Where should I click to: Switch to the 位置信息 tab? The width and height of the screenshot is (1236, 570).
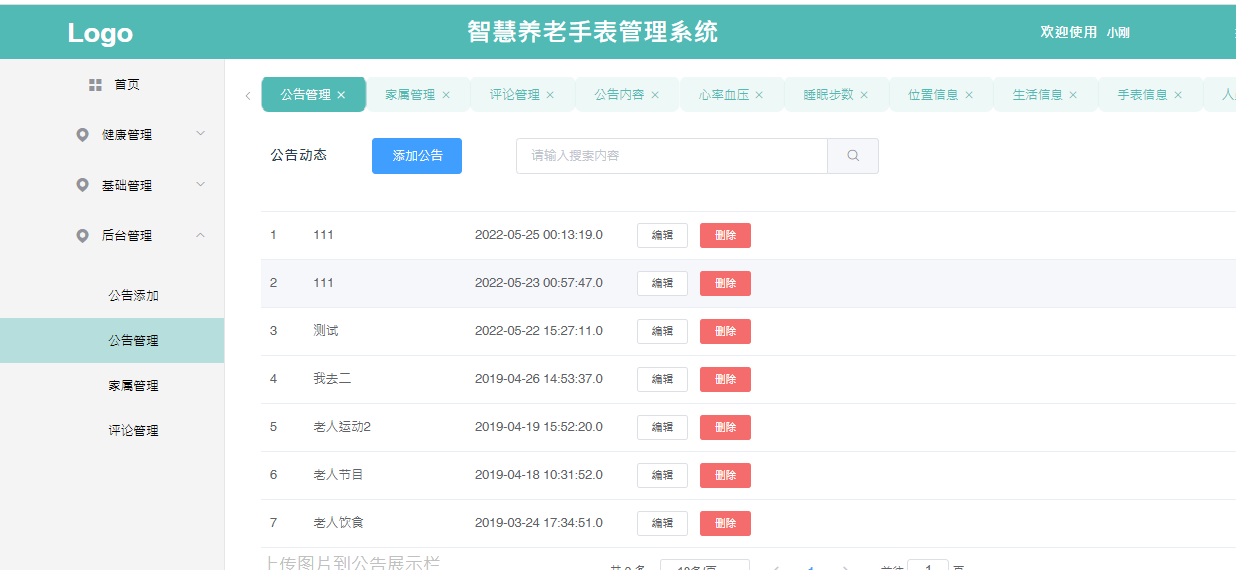pos(933,95)
